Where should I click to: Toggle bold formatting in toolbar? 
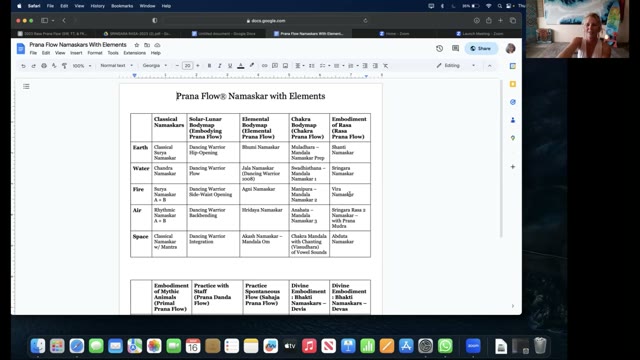209,66
